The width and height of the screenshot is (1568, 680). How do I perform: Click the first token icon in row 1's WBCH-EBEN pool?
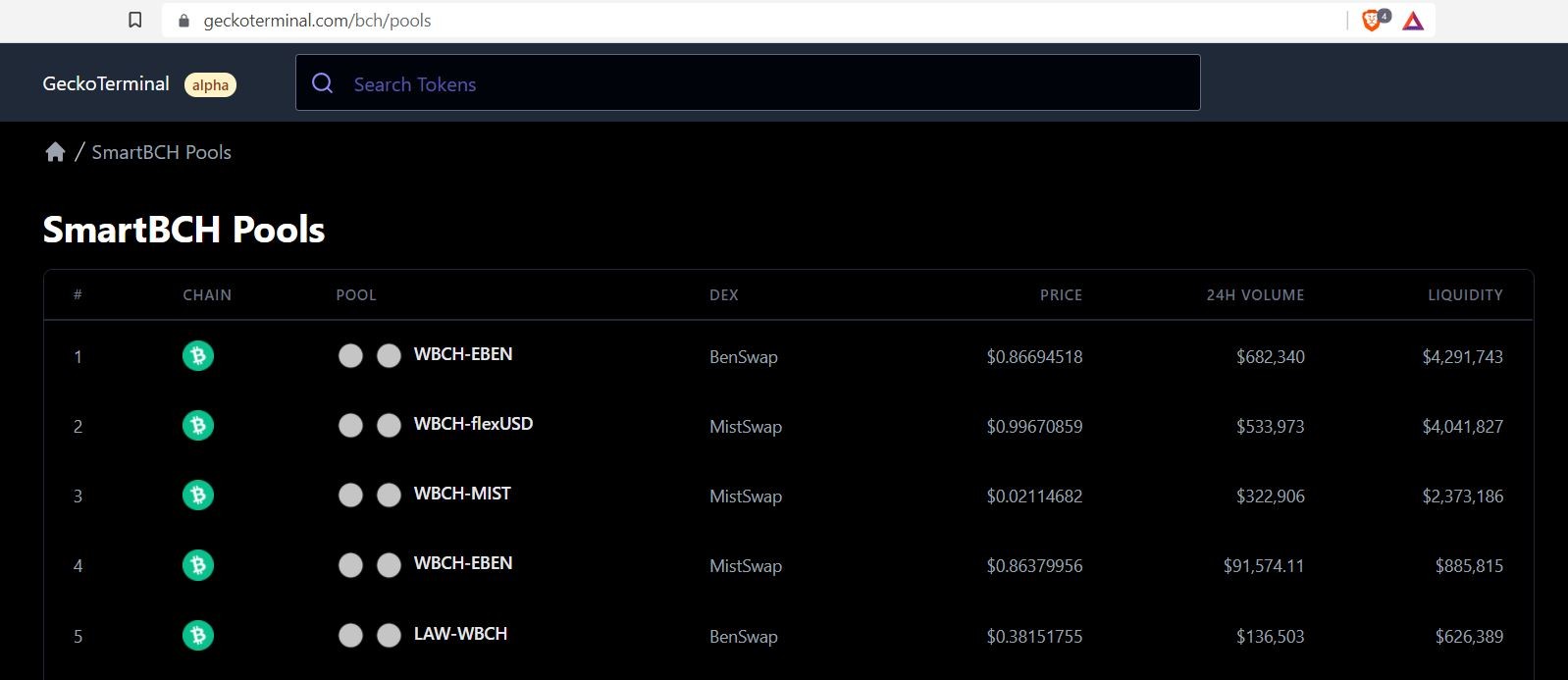pyautogui.click(x=350, y=355)
